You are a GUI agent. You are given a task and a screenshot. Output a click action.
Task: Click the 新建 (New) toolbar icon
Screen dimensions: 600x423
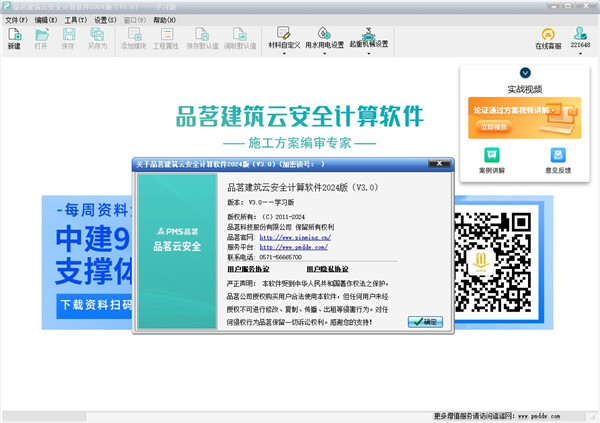[x=14, y=39]
